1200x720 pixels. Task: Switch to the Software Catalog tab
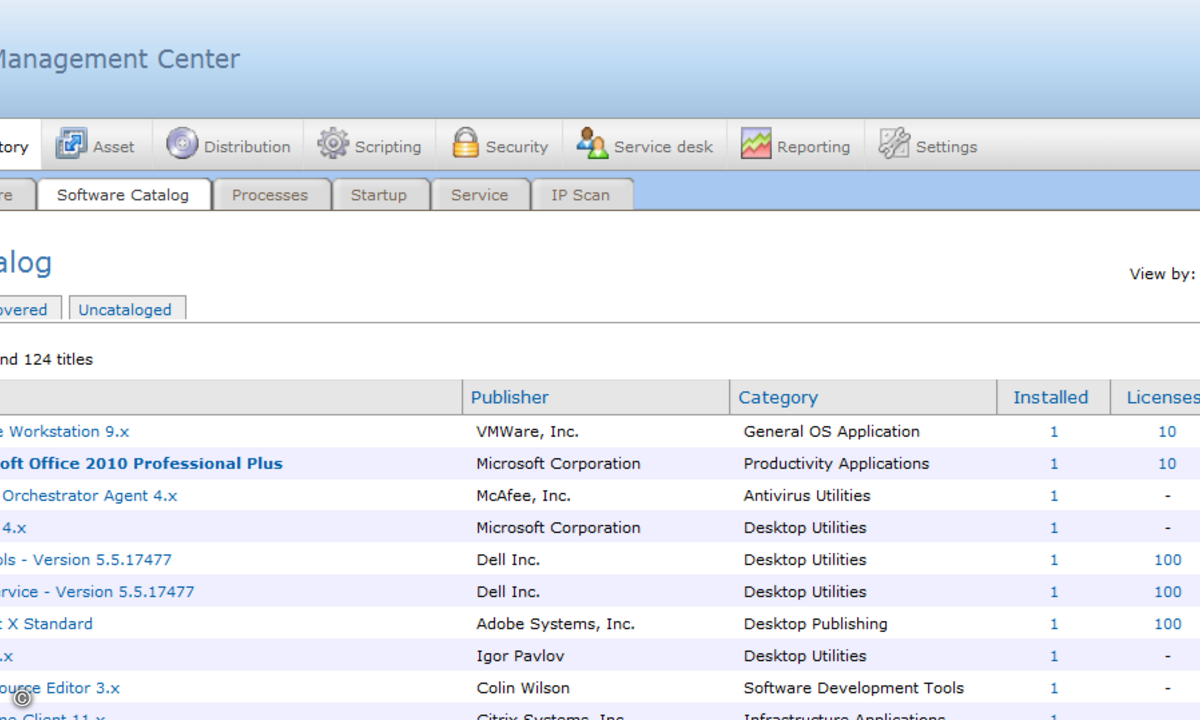click(124, 195)
